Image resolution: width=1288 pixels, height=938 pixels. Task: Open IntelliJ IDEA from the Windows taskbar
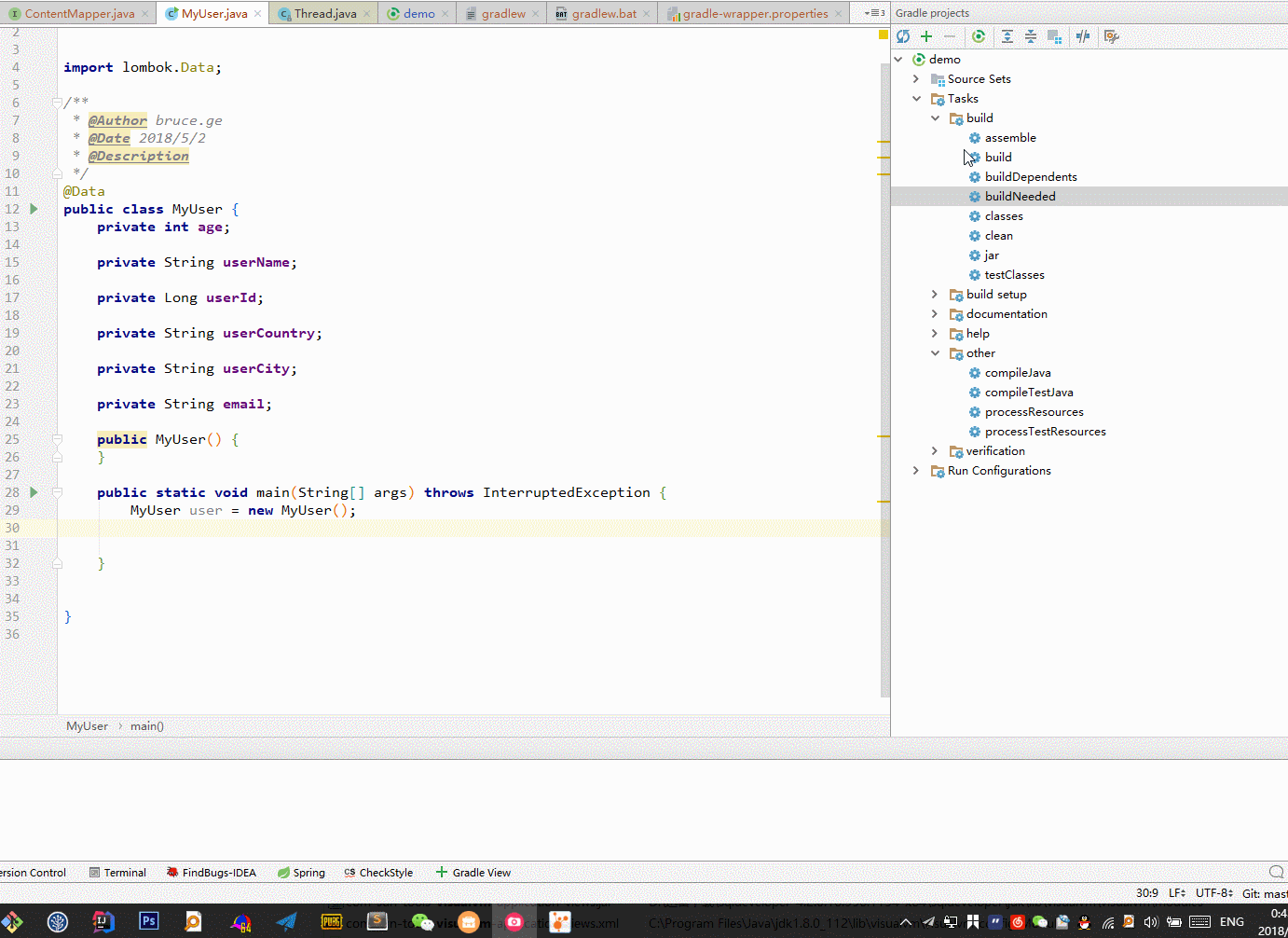tap(103, 921)
